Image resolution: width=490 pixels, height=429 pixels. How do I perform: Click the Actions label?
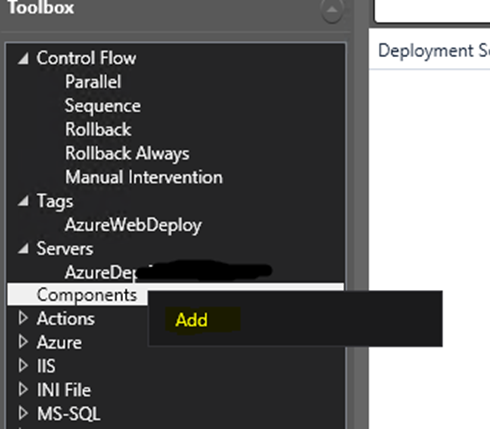66,319
